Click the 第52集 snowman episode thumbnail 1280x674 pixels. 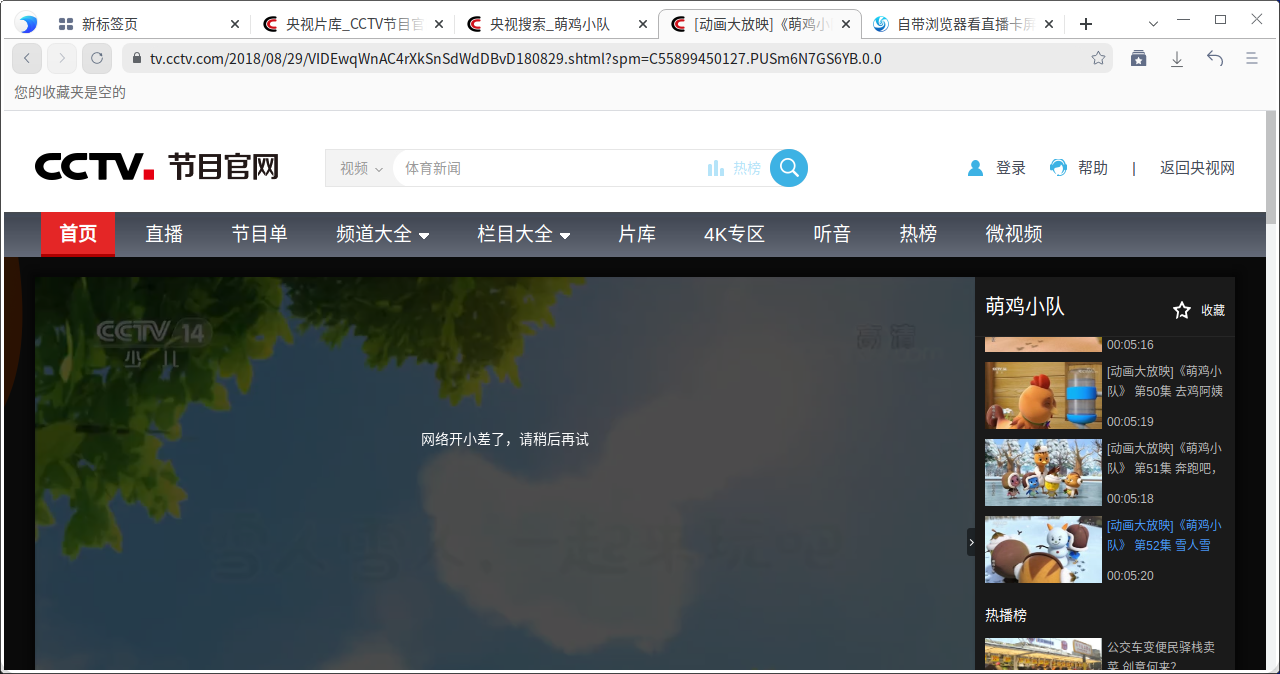tap(1043, 549)
